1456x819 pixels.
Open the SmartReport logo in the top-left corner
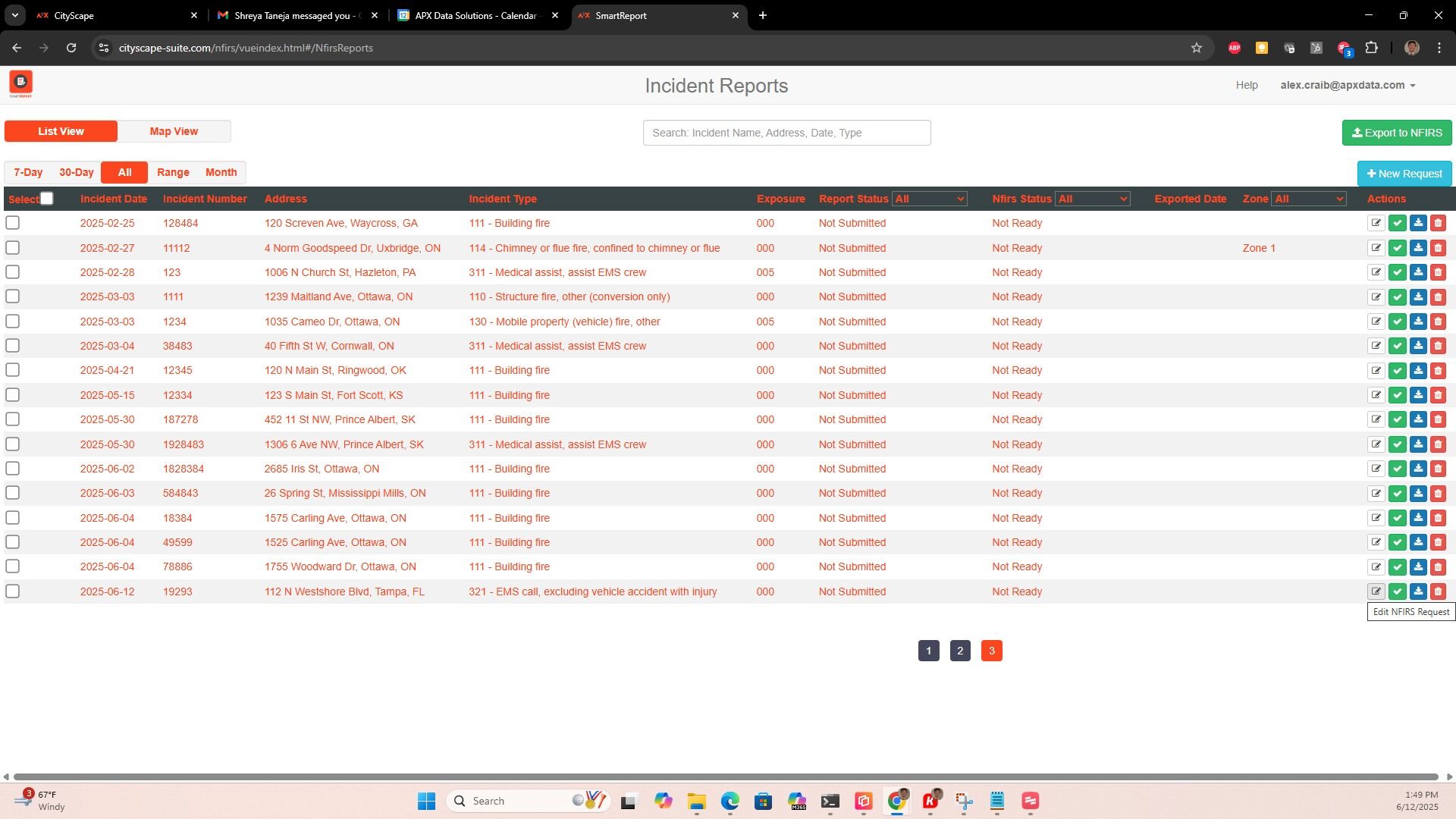[21, 83]
